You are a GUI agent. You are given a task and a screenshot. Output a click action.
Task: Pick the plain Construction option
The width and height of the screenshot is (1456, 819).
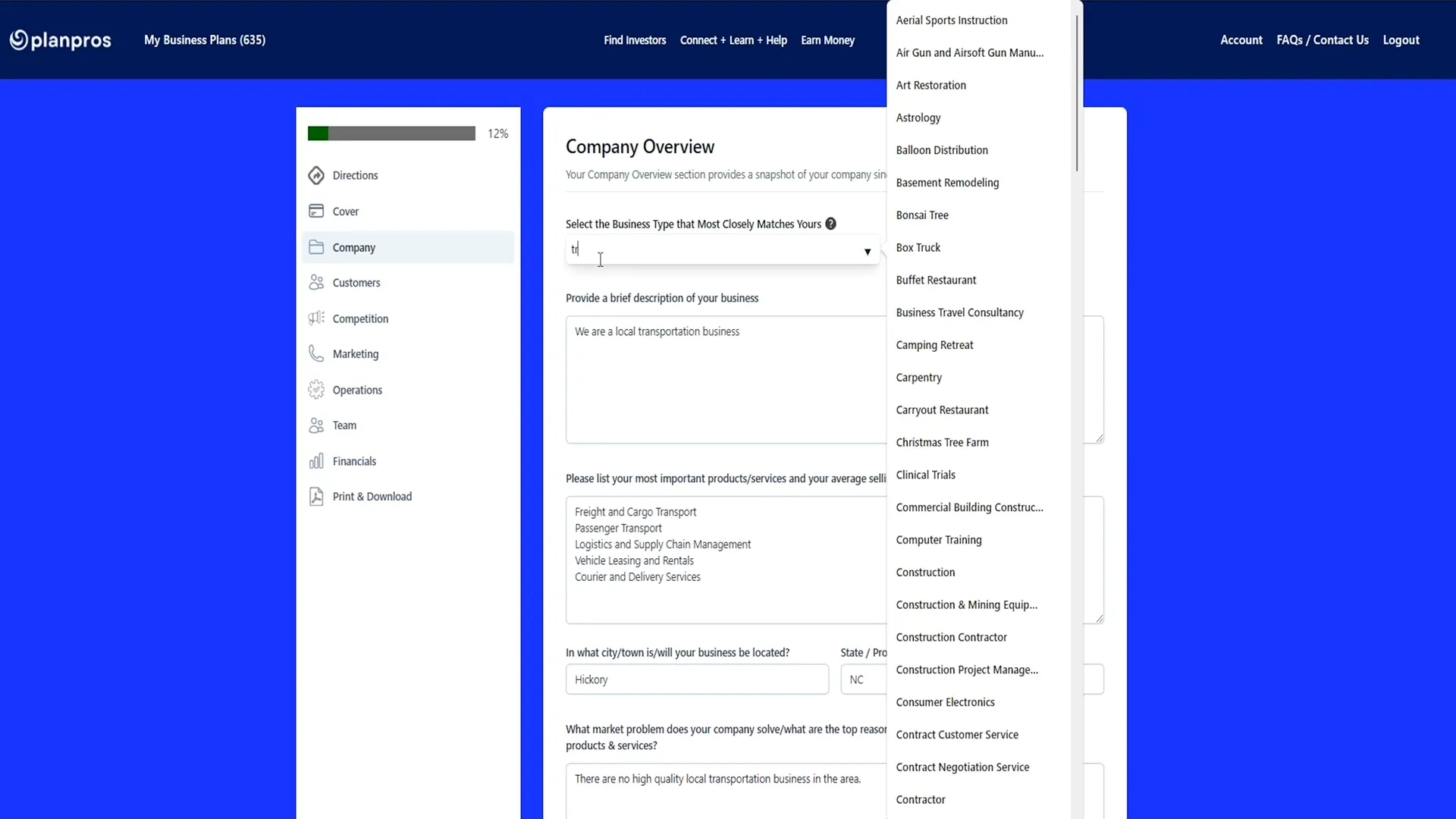(x=978, y=573)
